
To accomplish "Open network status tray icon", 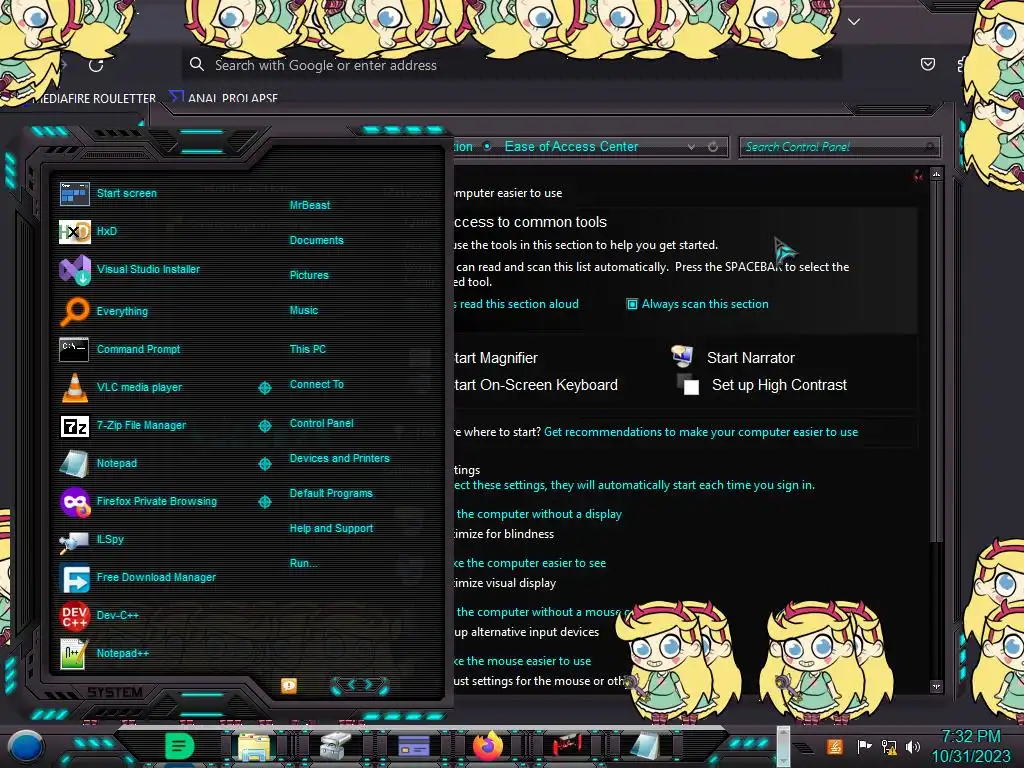I will pyautogui.click(x=889, y=746).
